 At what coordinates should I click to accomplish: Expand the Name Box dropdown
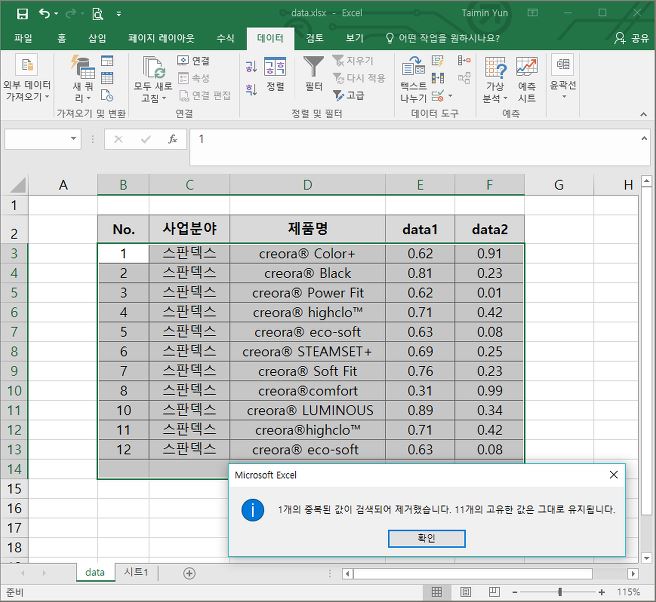coord(74,138)
